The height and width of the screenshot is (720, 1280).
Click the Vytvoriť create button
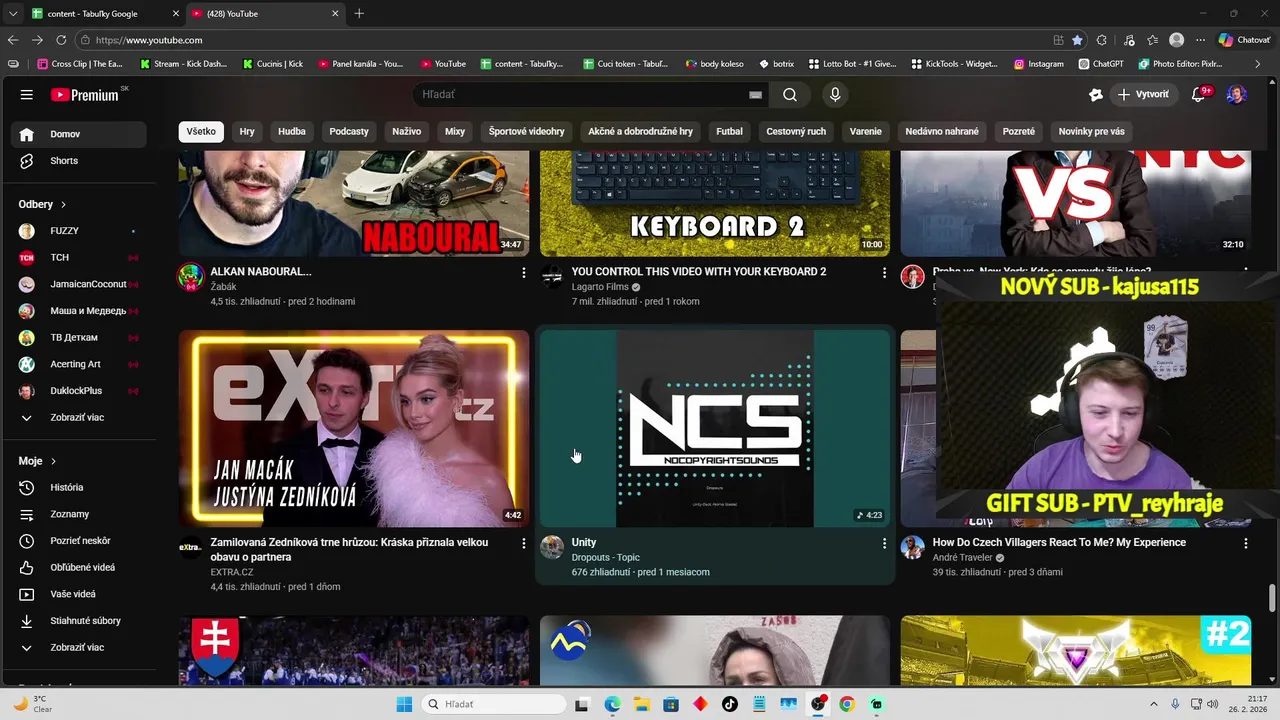coord(1144,95)
